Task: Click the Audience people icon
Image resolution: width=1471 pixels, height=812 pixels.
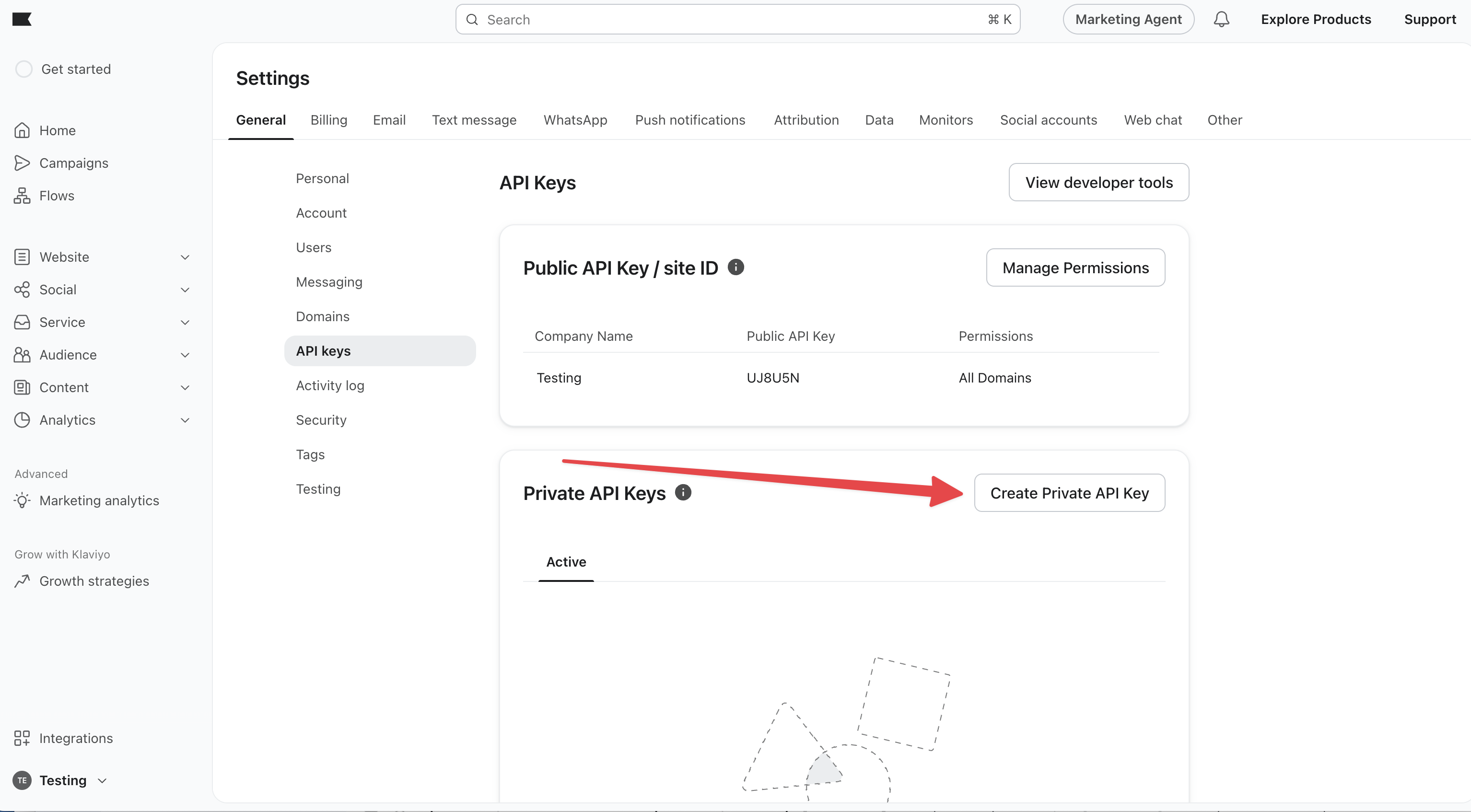Action: (22, 355)
